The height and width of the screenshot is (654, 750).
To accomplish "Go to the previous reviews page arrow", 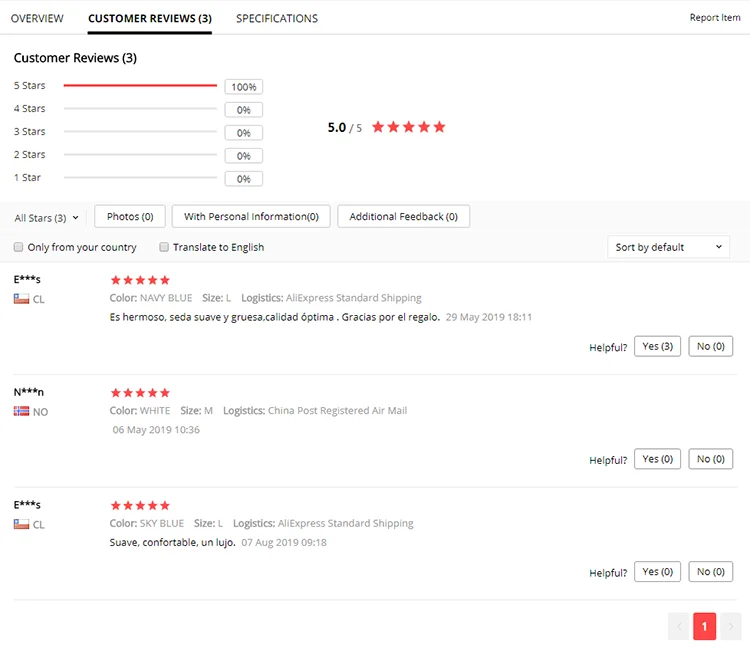I will (679, 626).
